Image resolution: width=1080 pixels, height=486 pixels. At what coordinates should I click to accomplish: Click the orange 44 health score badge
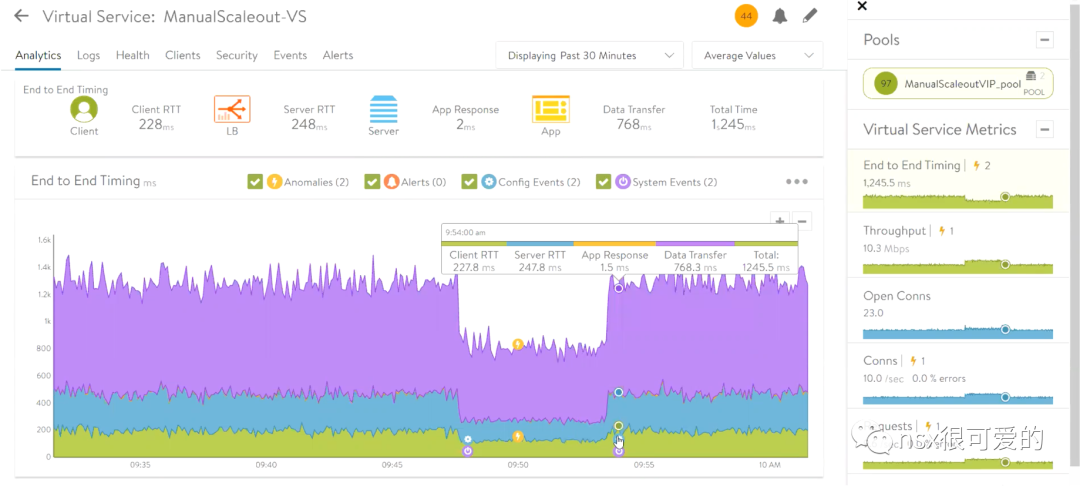746,16
